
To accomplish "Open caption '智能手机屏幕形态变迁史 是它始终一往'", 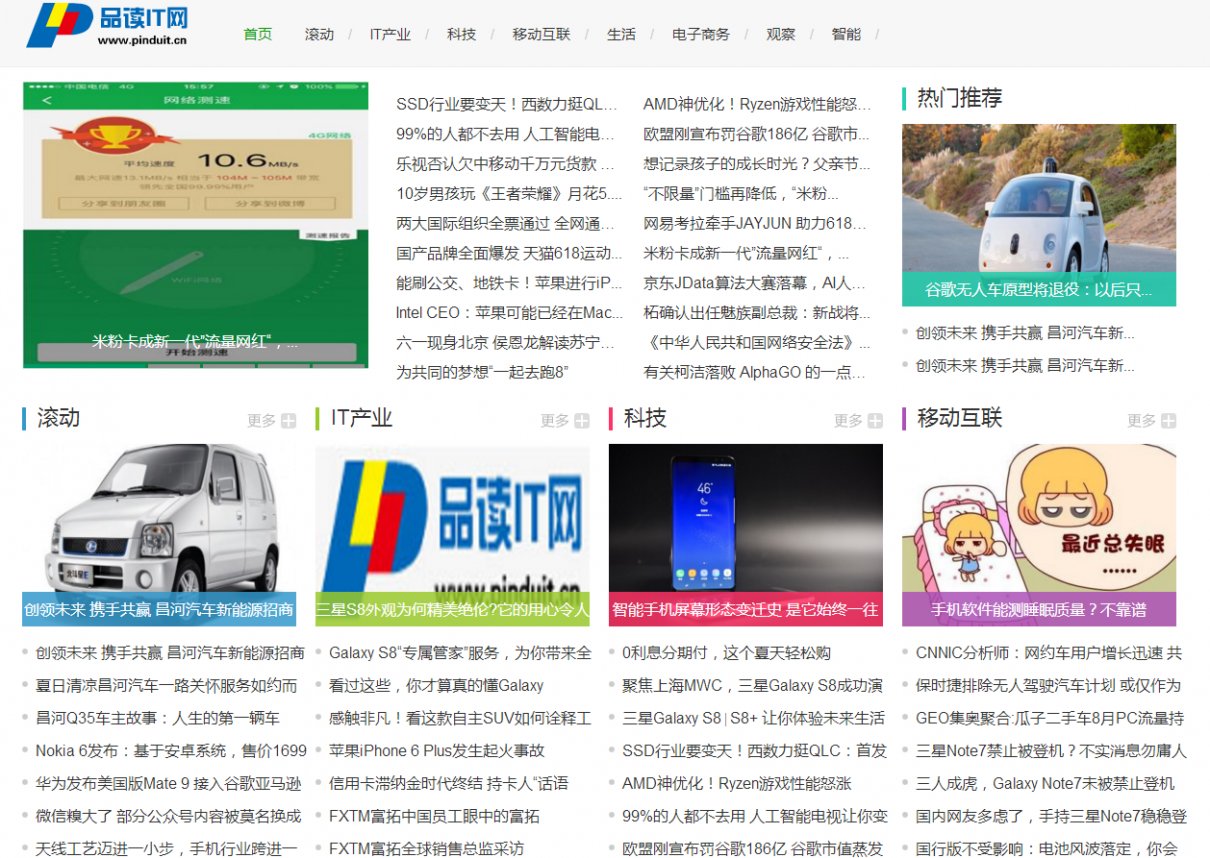I will point(746,609).
